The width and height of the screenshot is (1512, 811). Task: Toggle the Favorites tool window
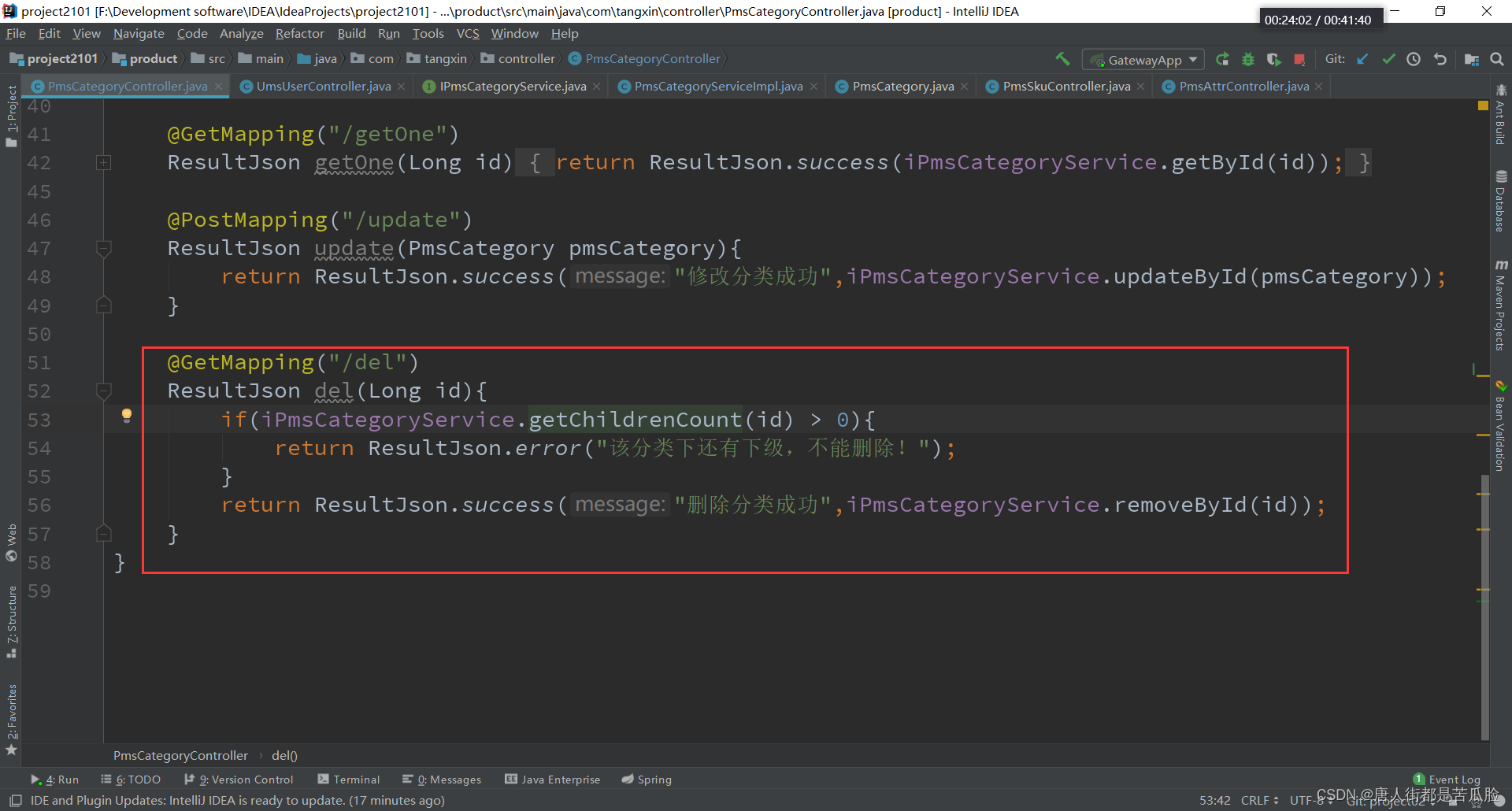tap(11, 720)
